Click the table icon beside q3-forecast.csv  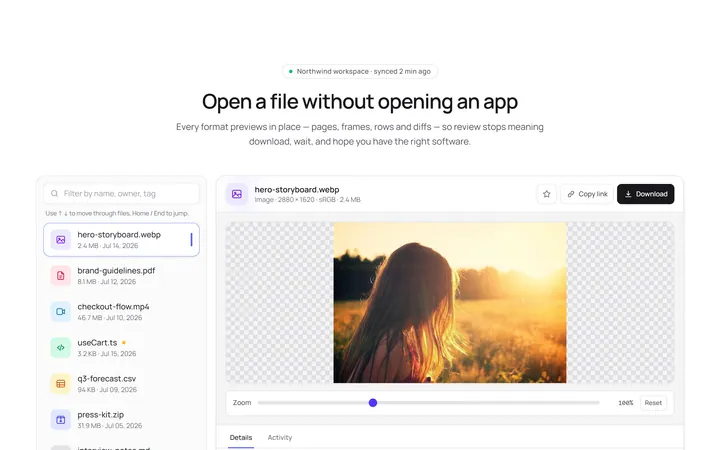click(x=61, y=384)
